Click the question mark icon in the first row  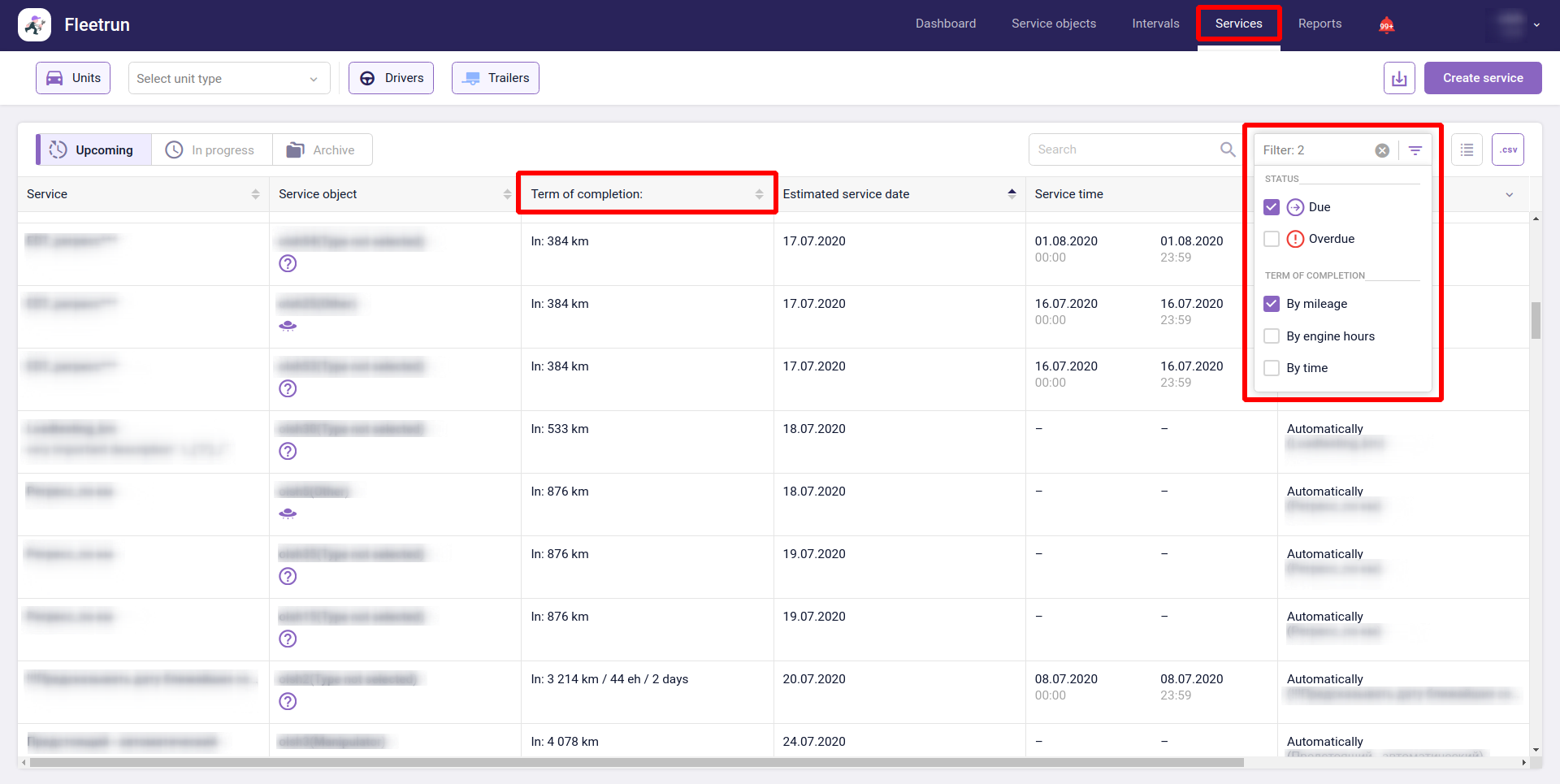pos(288,263)
